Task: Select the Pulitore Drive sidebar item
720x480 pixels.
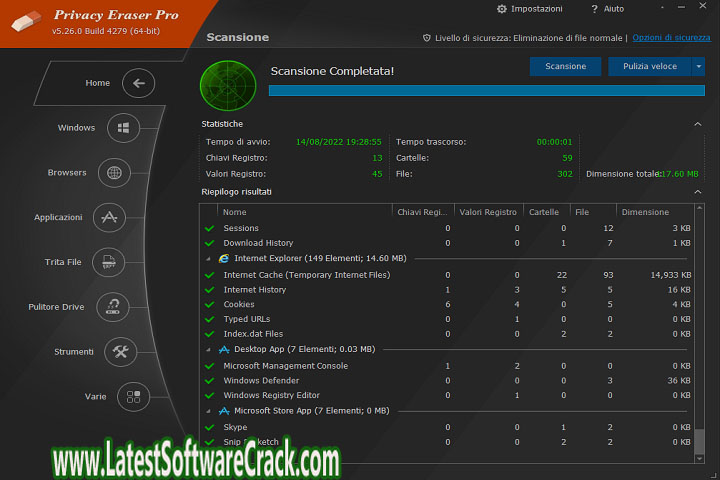Action: pyautogui.click(x=56, y=307)
